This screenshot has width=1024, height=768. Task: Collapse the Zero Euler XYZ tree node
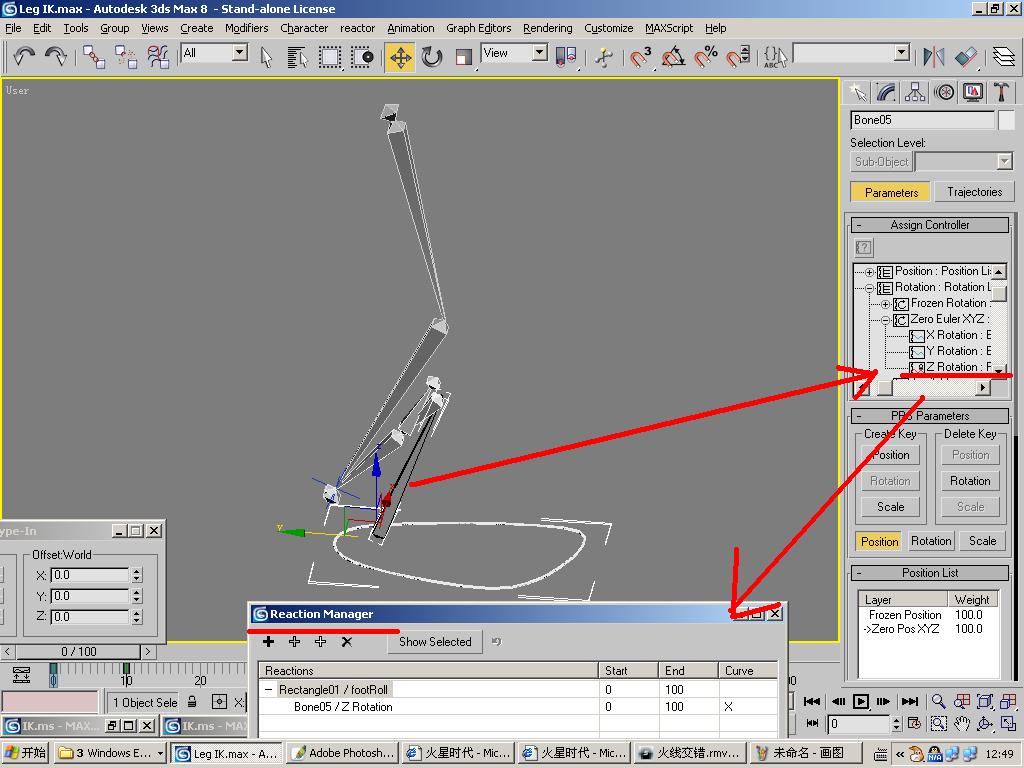click(886, 320)
